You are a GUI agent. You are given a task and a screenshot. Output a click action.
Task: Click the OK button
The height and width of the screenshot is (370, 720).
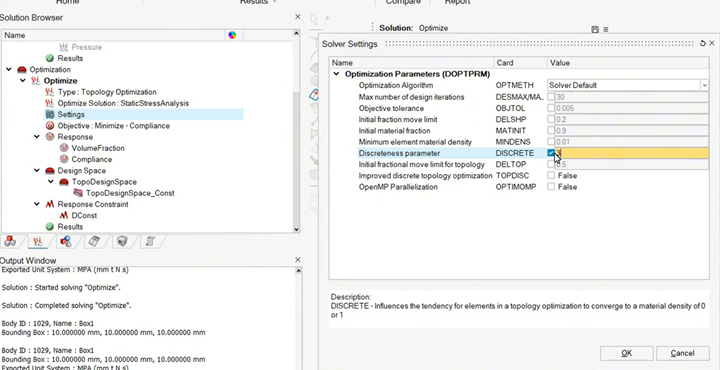626,353
